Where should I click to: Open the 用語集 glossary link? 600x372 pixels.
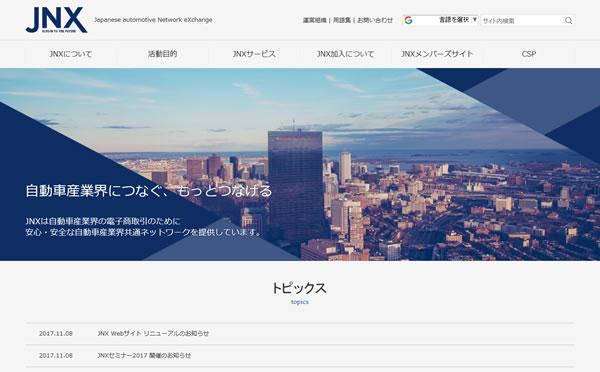342,20
